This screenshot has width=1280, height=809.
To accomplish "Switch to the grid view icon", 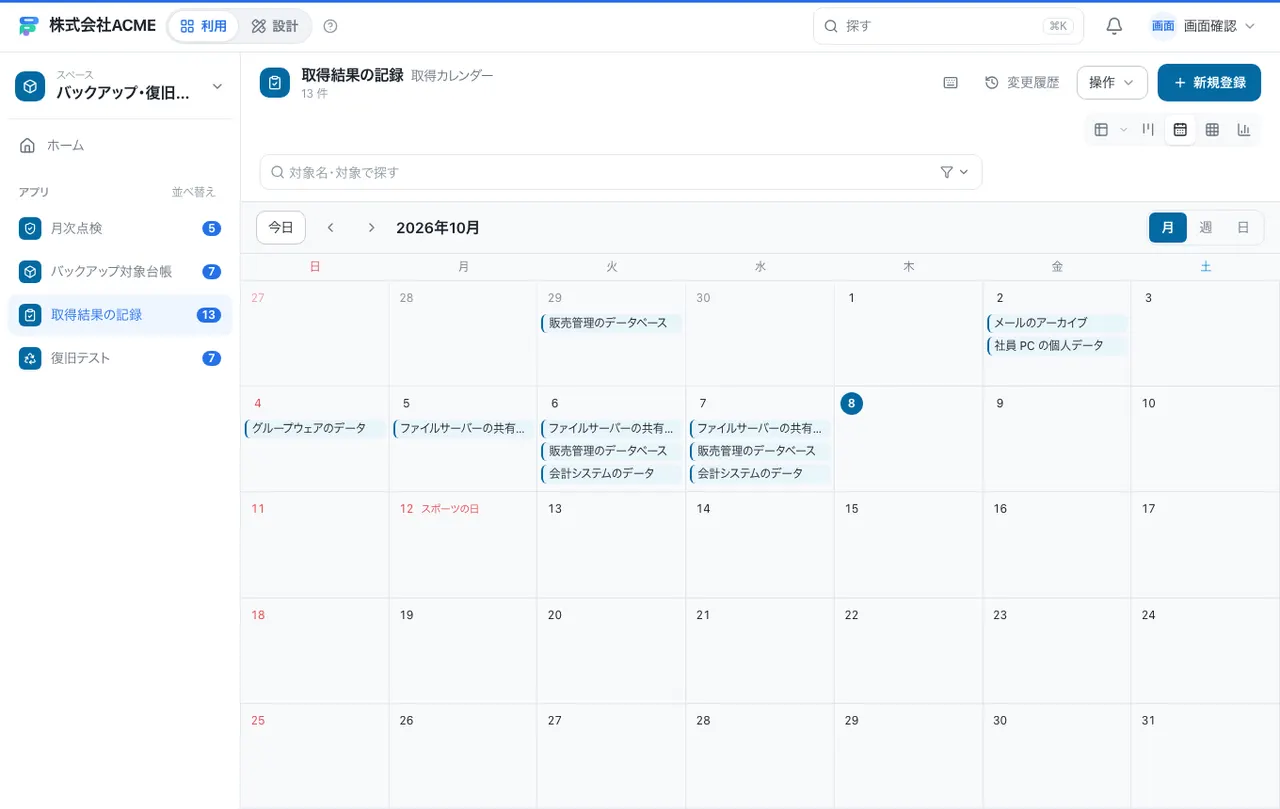I will pyautogui.click(x=1212, y=129).
